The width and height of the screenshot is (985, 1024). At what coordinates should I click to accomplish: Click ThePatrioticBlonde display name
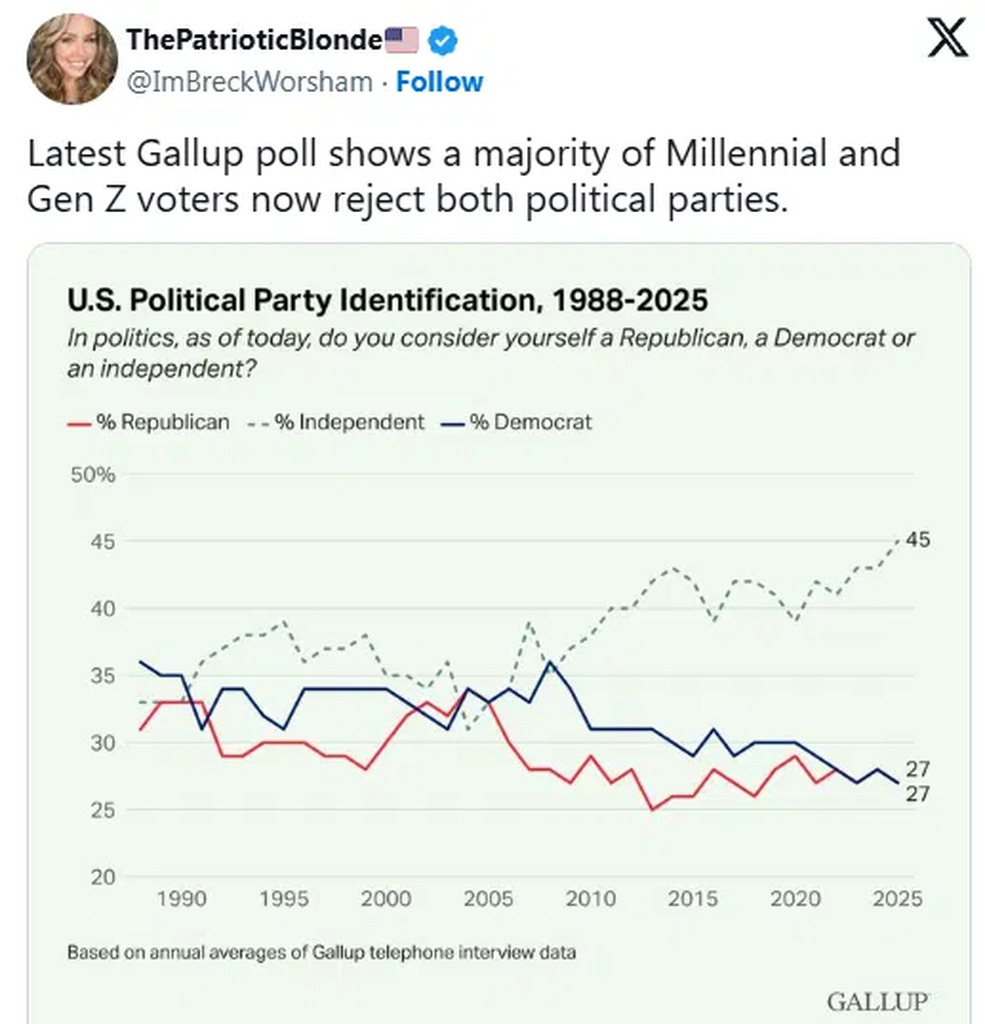(255, 40)
